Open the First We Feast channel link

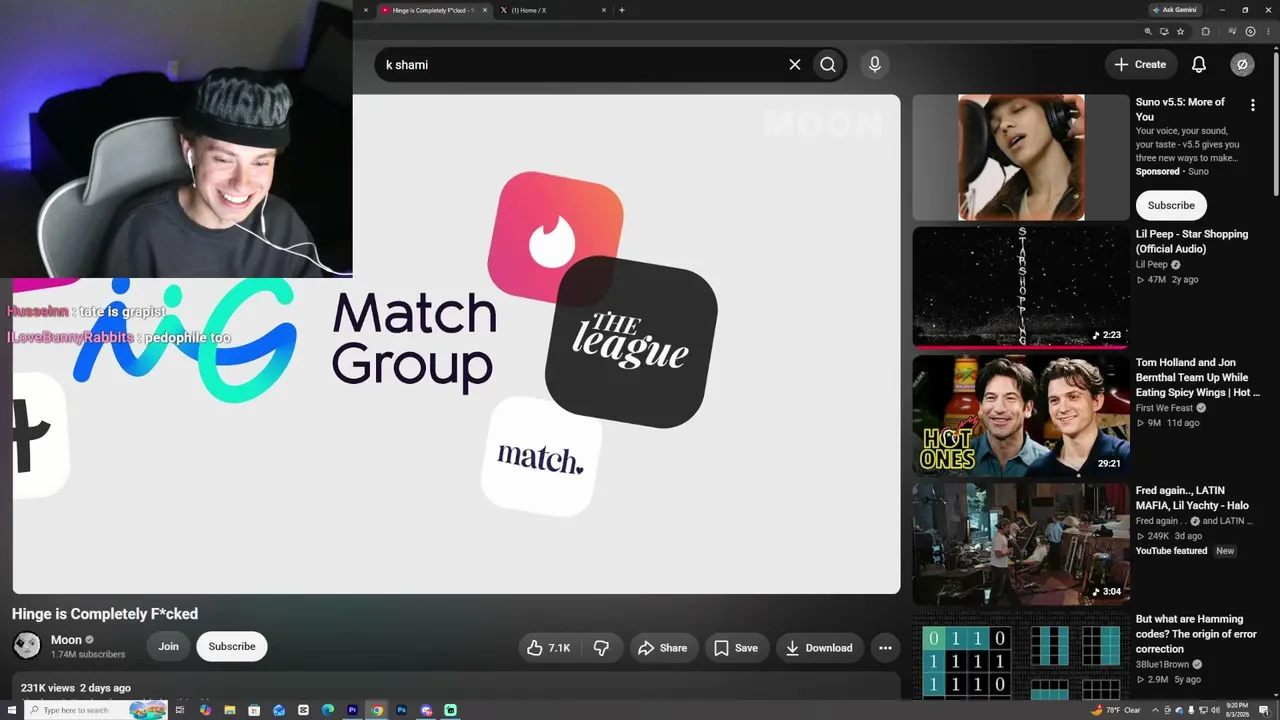pyautogui.click(x=1165, y=408)
